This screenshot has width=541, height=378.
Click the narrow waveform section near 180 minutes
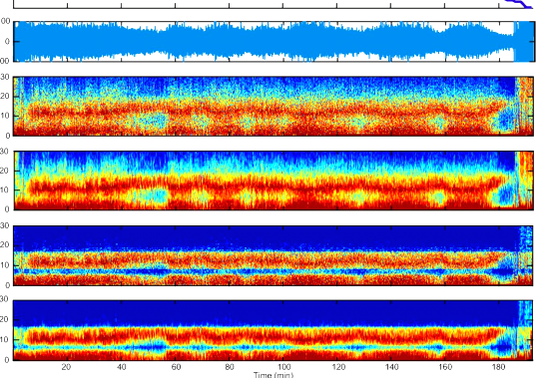[504, 42]
